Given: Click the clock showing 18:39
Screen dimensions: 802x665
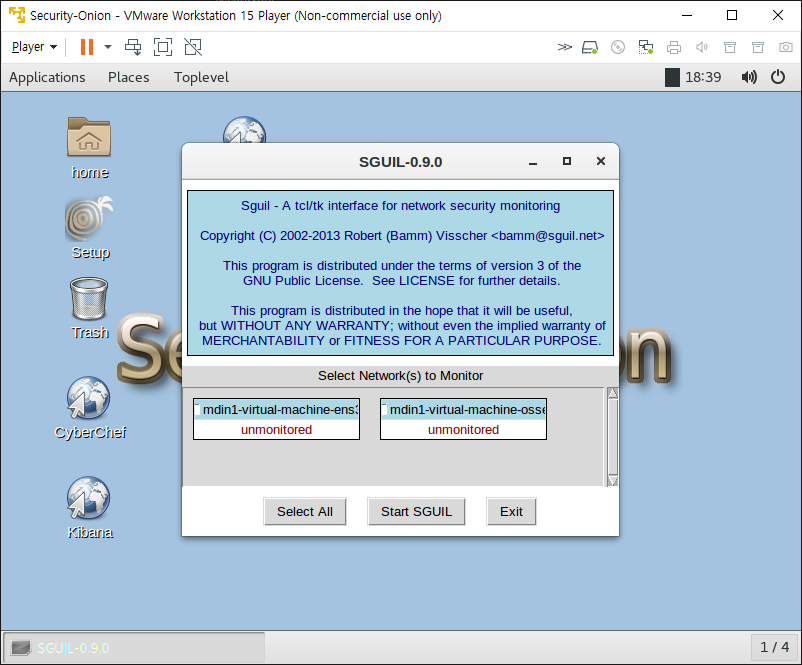Looking at the screenshot, I should coord(703,77).
